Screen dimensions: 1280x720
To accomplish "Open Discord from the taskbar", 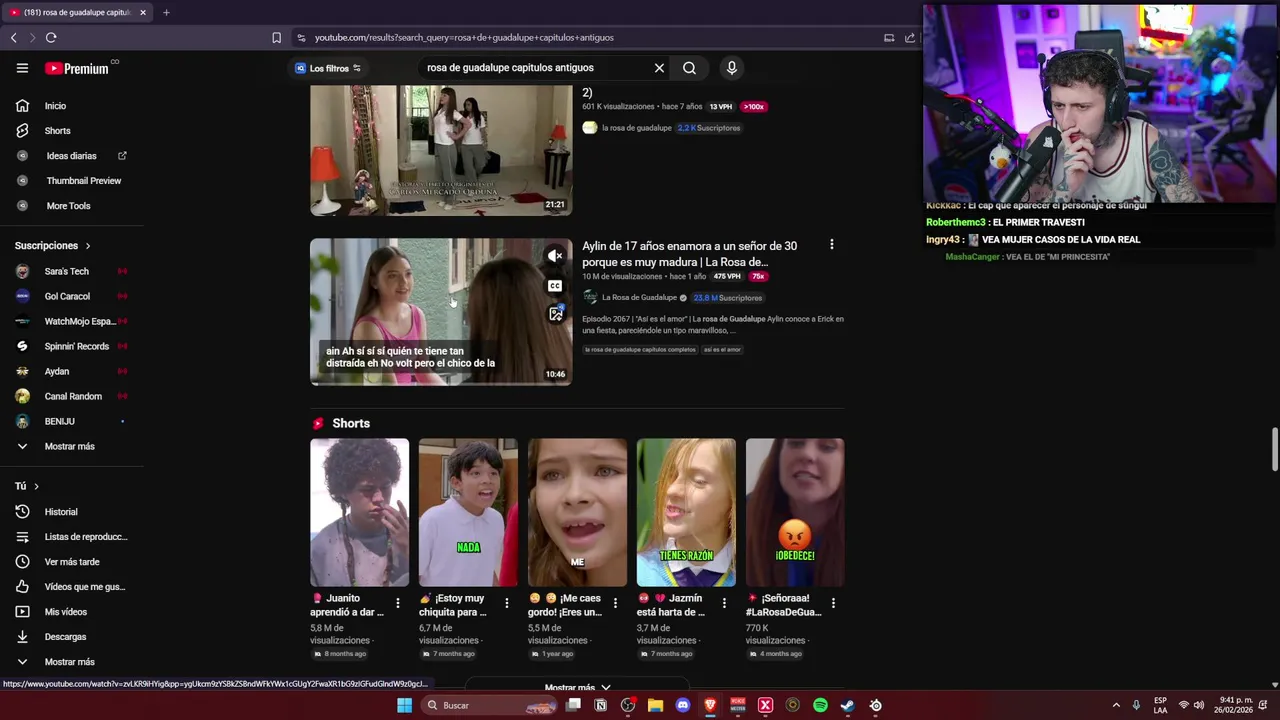I will tap(683, 705).
